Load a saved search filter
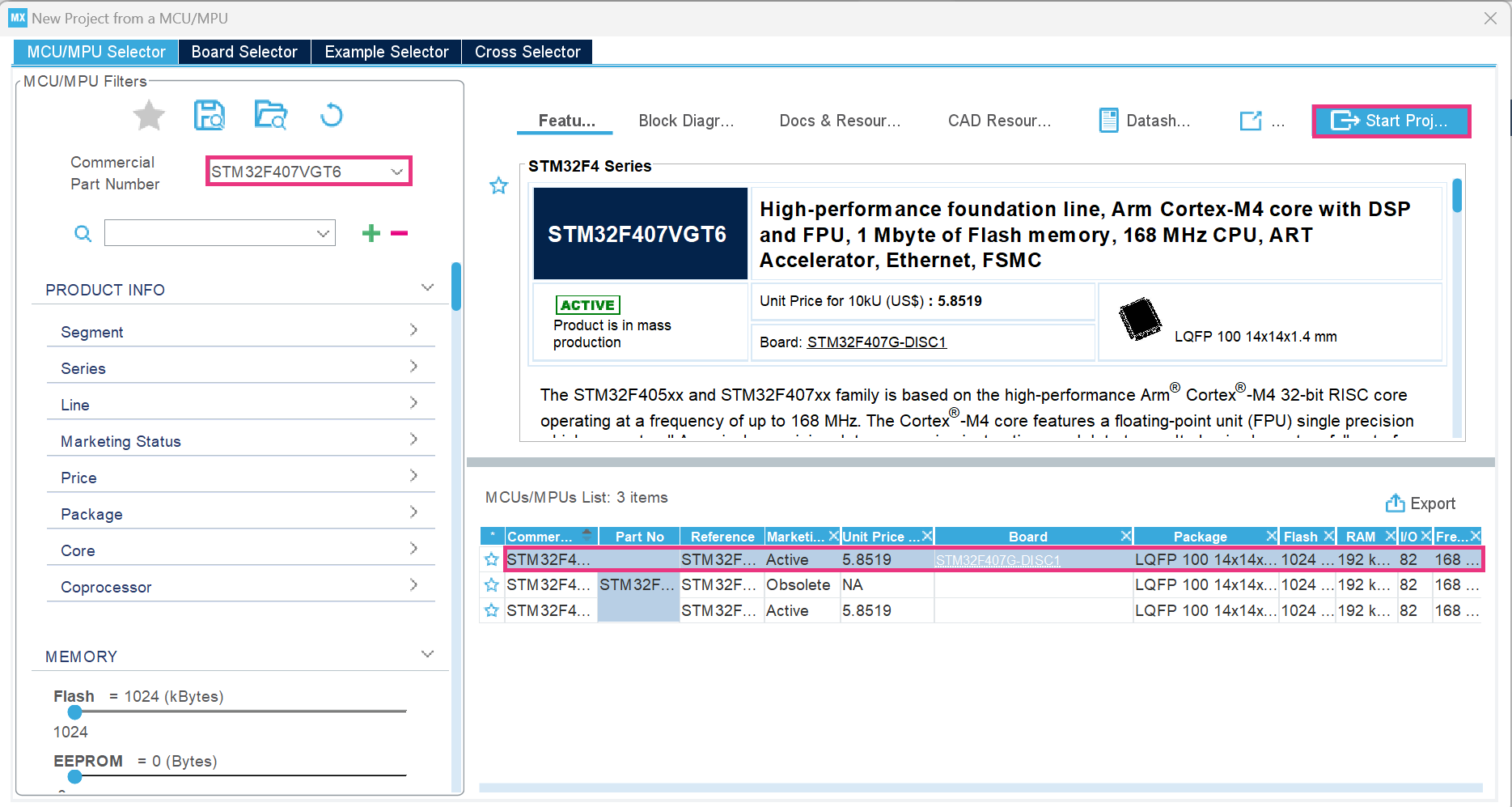 (271, 116)
